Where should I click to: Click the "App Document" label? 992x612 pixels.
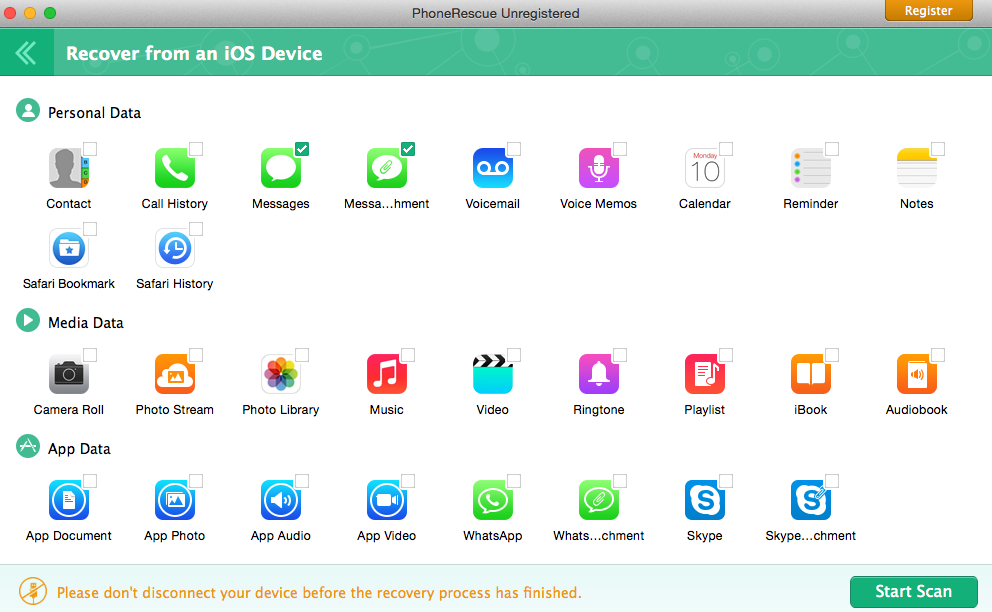[x=69, y=536]
